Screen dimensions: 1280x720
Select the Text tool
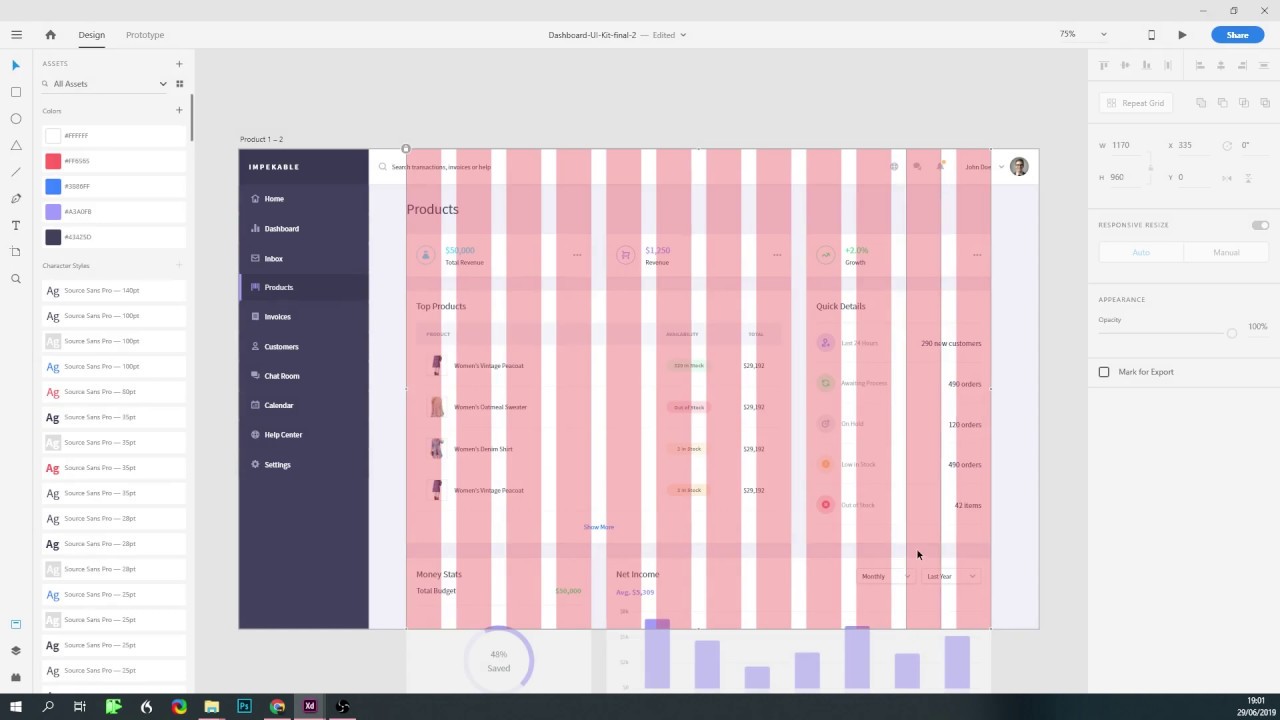[16, 225]
